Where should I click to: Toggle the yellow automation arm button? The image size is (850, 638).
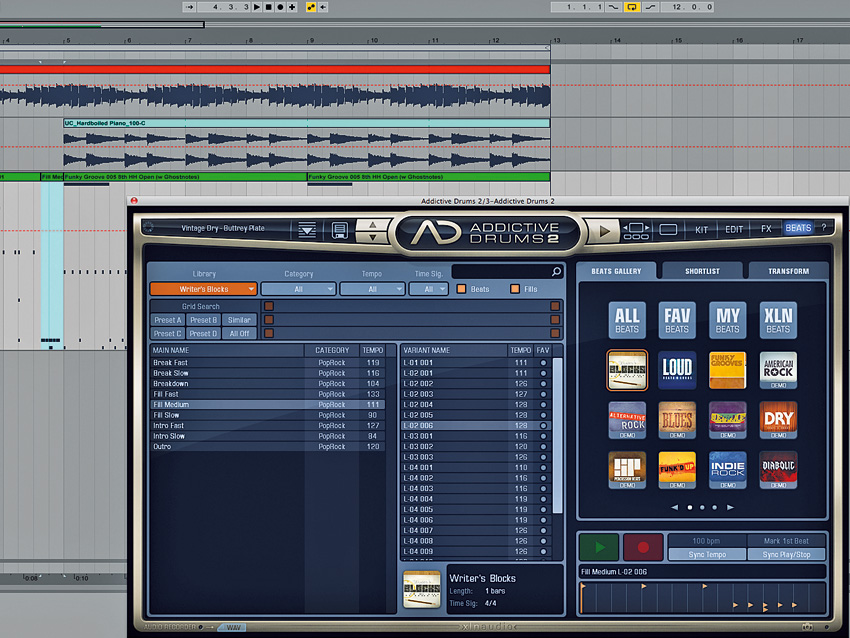click(311, 7)
